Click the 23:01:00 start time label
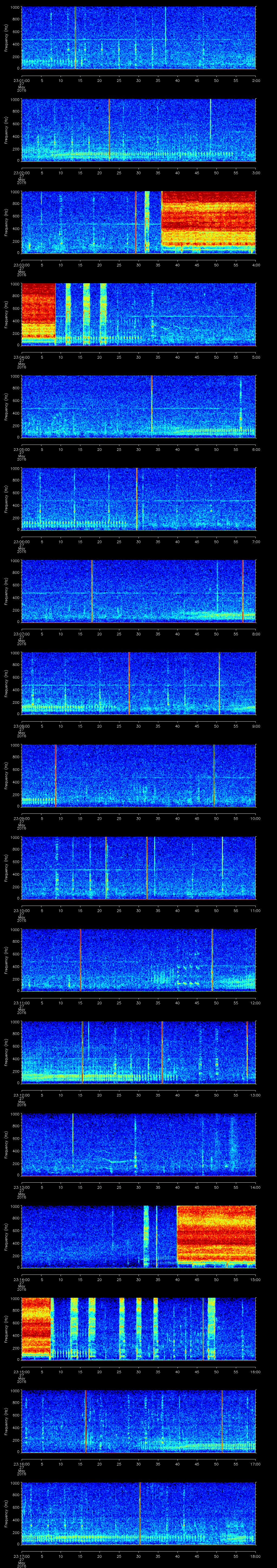The width and height of the screenshot is (277, 1568). [21, 80]
